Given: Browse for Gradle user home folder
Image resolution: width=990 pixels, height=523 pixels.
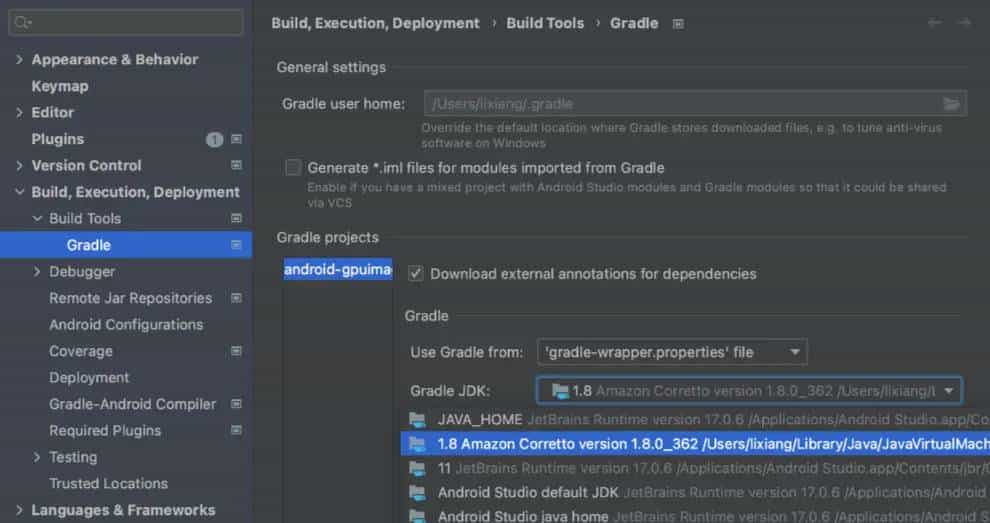Looking at the screenshot, I should 951,104.
